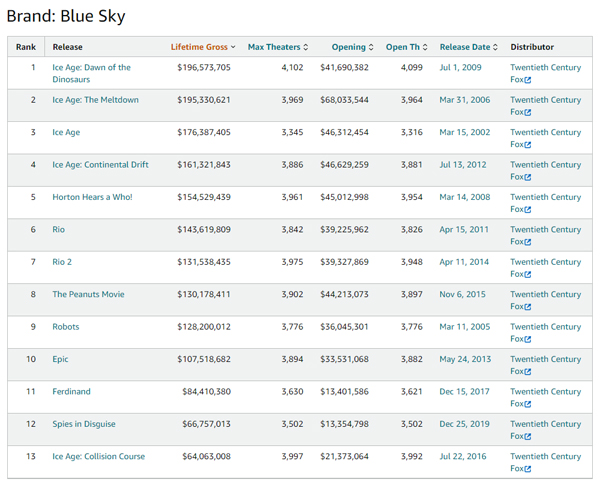This screenshot has height=488, width=600.
Task: Click the 3,776 open theaters value for Robots
Action: pyautogui.click(x=412, y=327)
